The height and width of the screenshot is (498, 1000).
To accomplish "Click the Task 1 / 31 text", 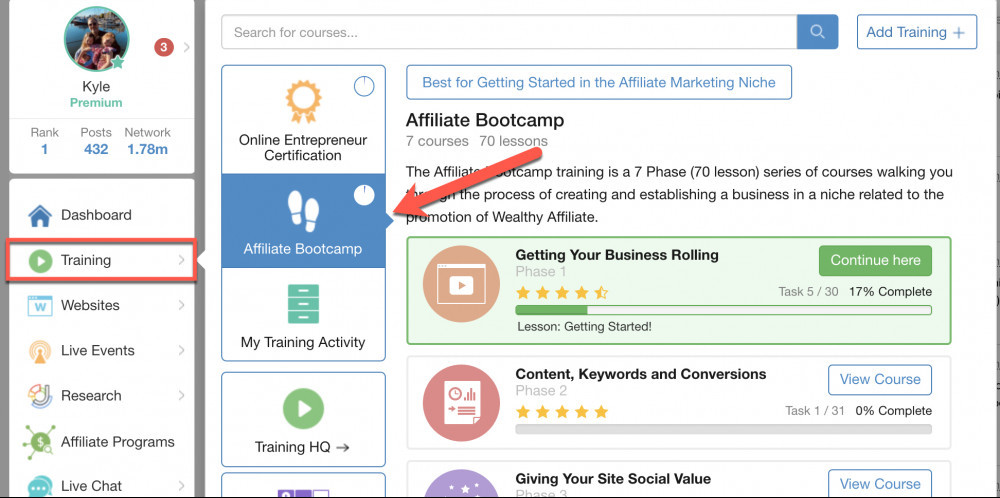I will pyautogui.click(x=815, y=411).
